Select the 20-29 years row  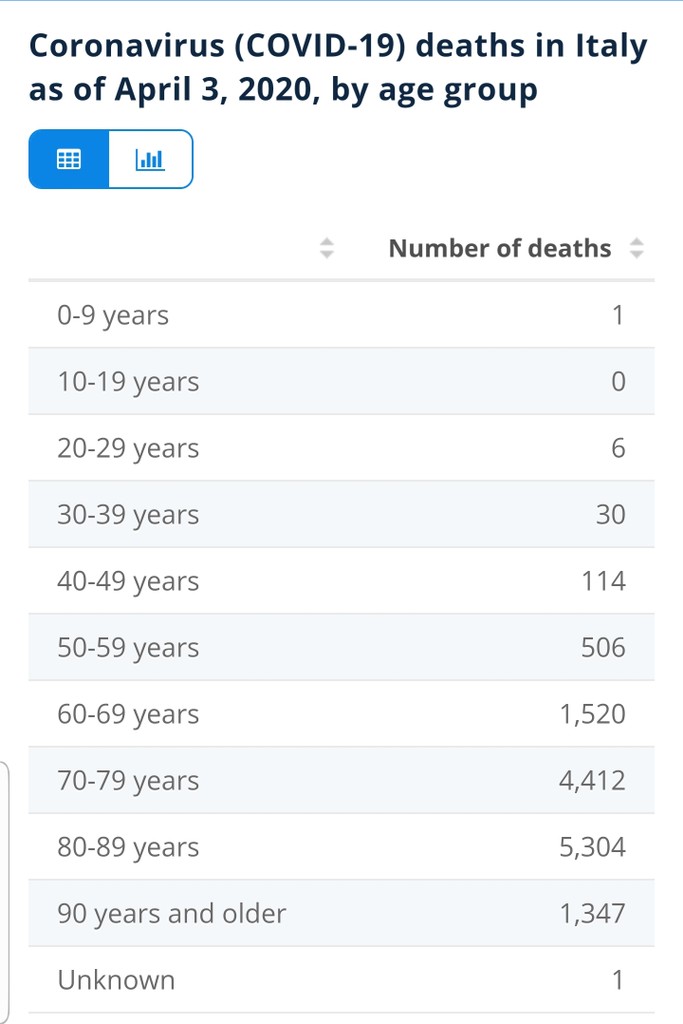point(342,448)
